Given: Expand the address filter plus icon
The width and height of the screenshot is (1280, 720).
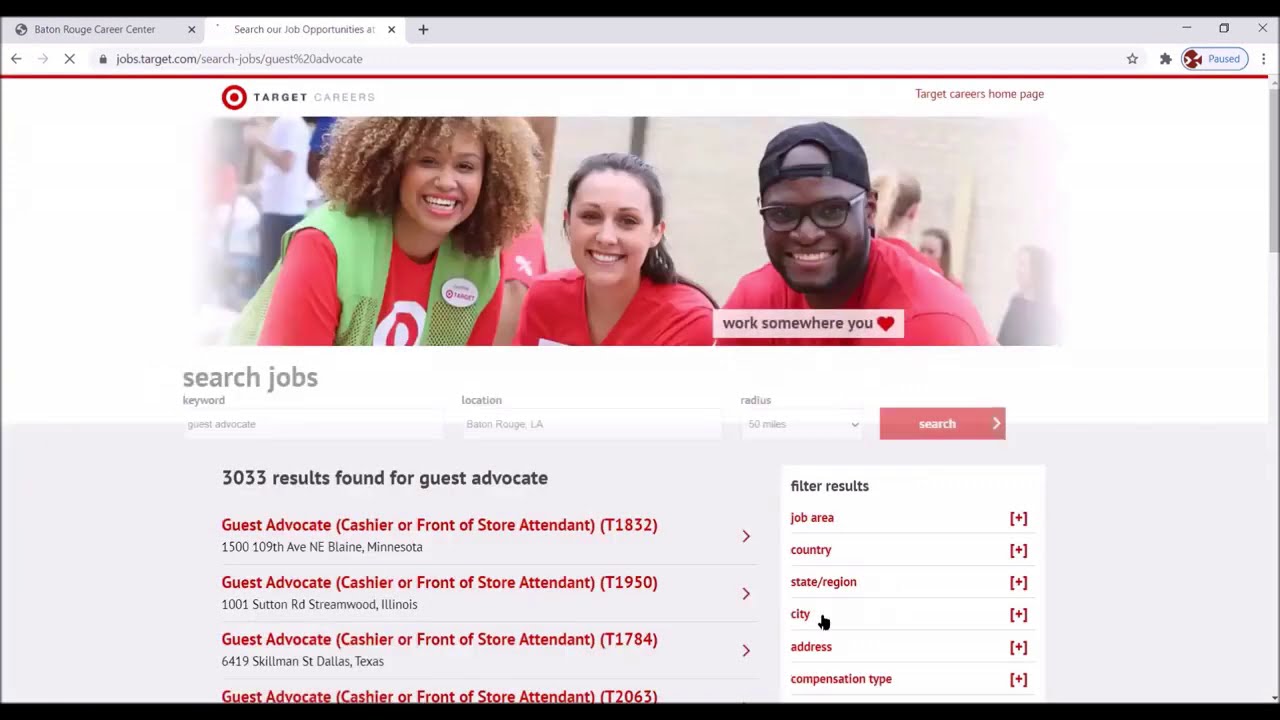Looking at the screenshot, I should pyautogui.click(x=1018, y=647).
